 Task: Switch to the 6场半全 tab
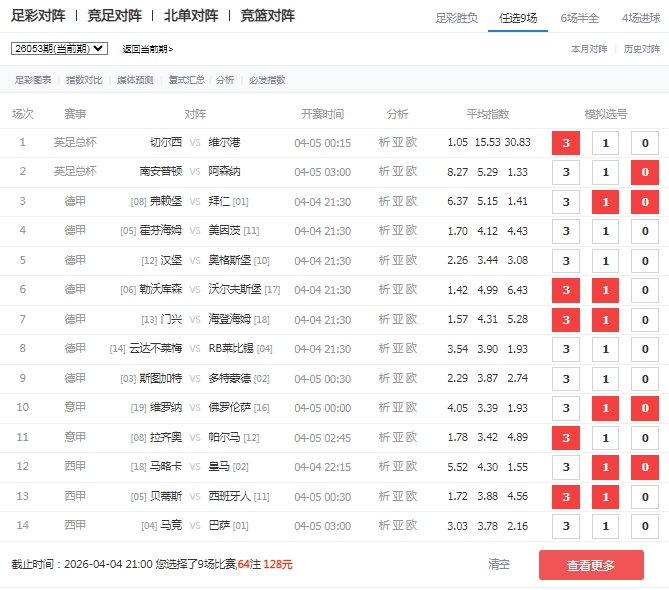pos(579,18)
